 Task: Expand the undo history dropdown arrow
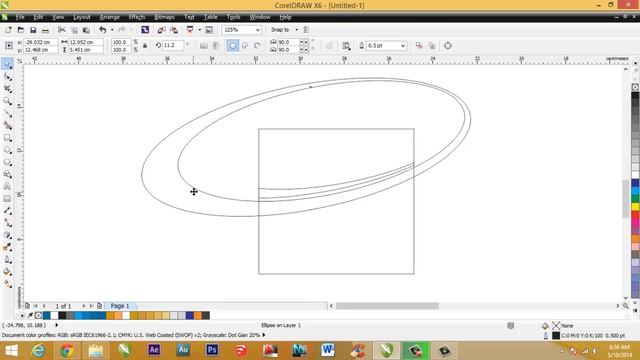point(112,30)
